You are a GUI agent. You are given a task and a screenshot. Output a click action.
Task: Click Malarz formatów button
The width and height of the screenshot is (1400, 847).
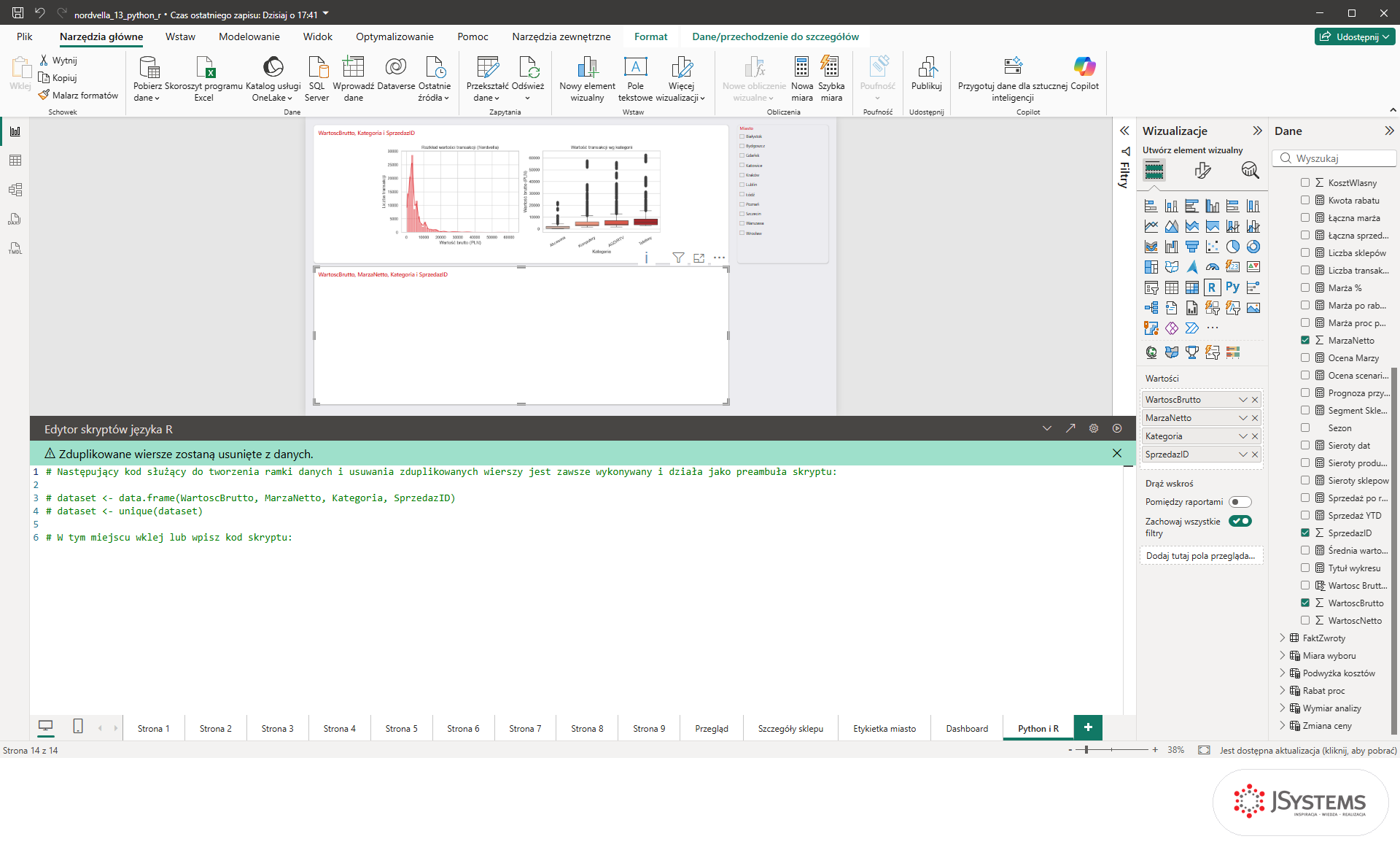pyautogui.click(x=78, y=96)
